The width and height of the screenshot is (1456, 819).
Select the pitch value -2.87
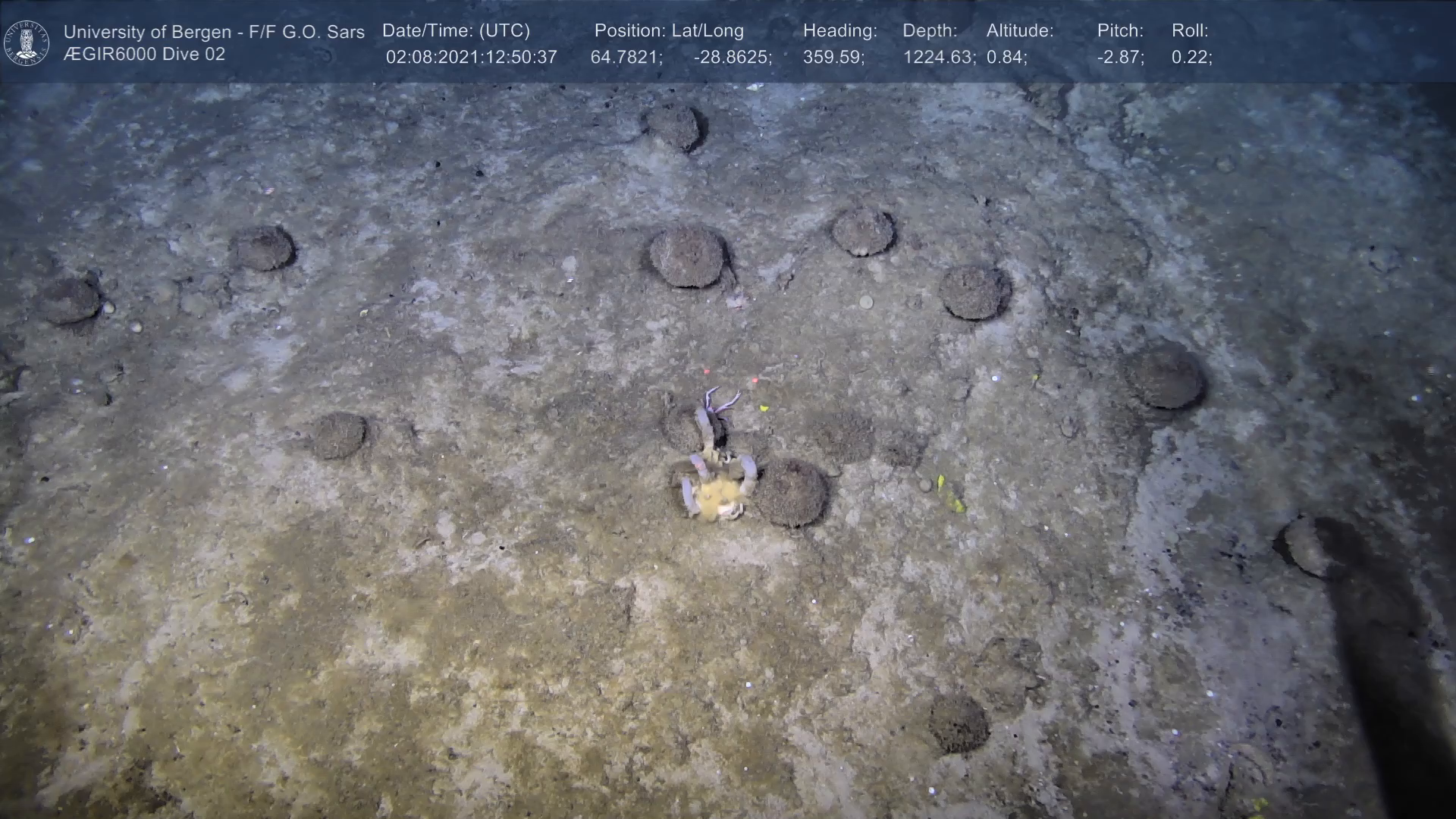[x=1120, y=58]
